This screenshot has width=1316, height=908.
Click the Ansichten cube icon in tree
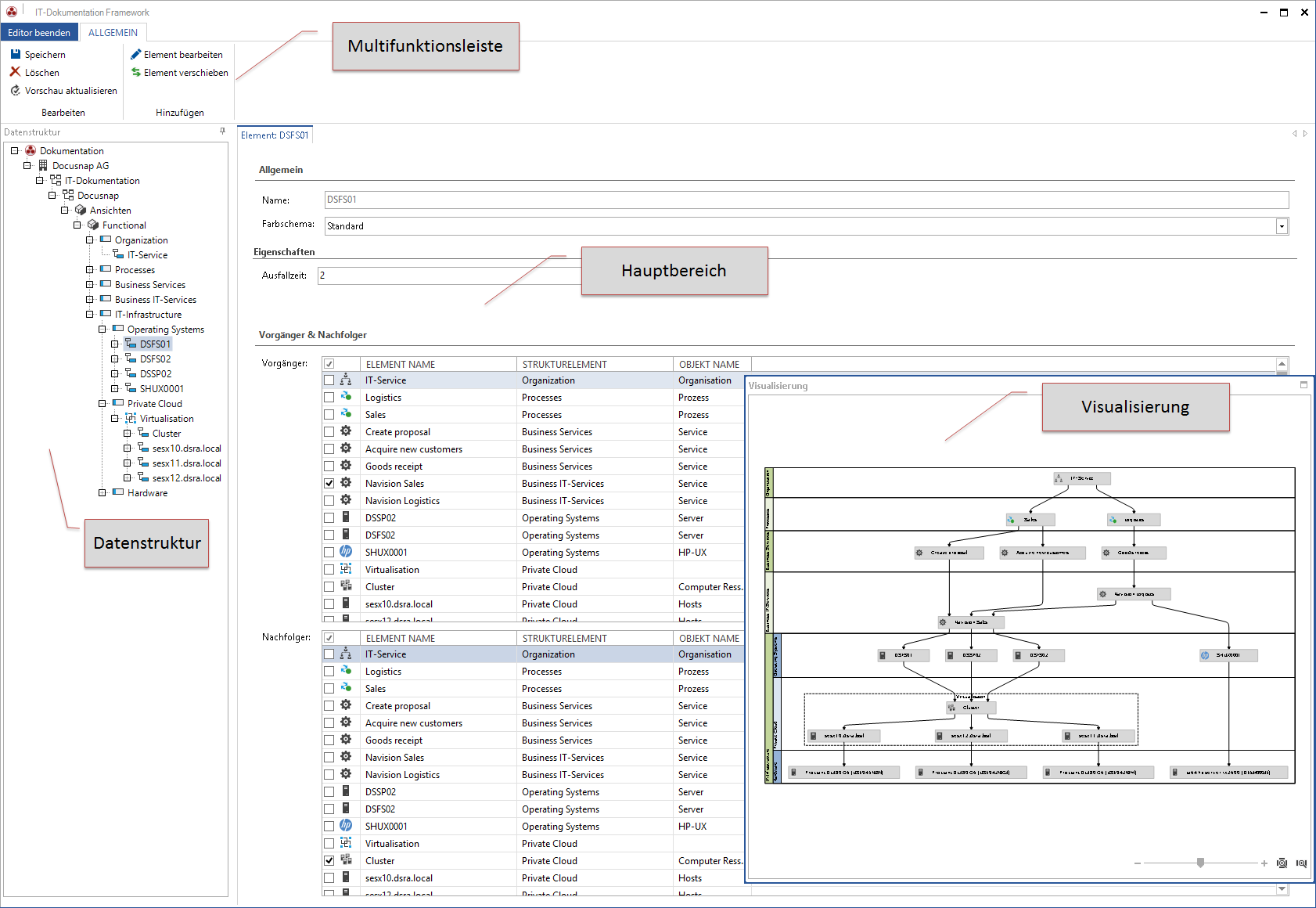tap(81, 210)
